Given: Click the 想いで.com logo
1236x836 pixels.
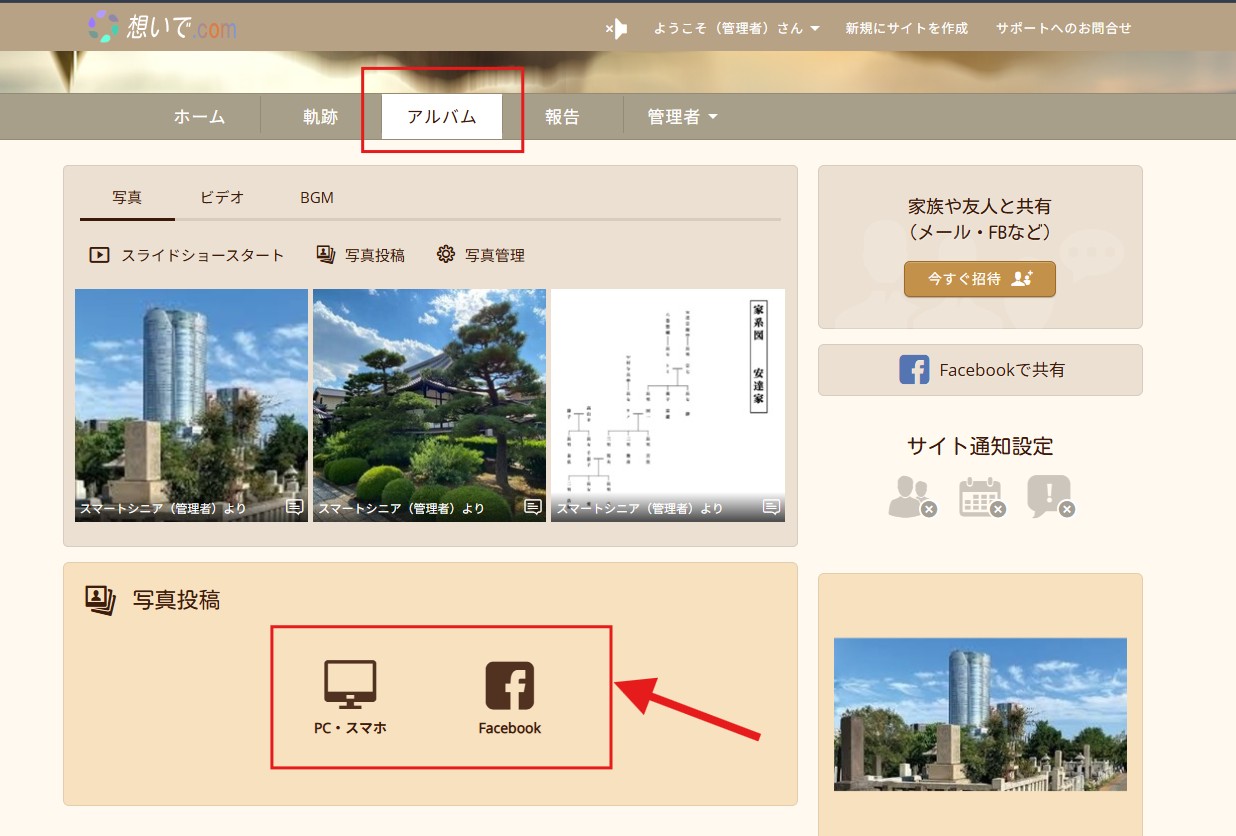Looking at the screenshot, I should 163,27.
